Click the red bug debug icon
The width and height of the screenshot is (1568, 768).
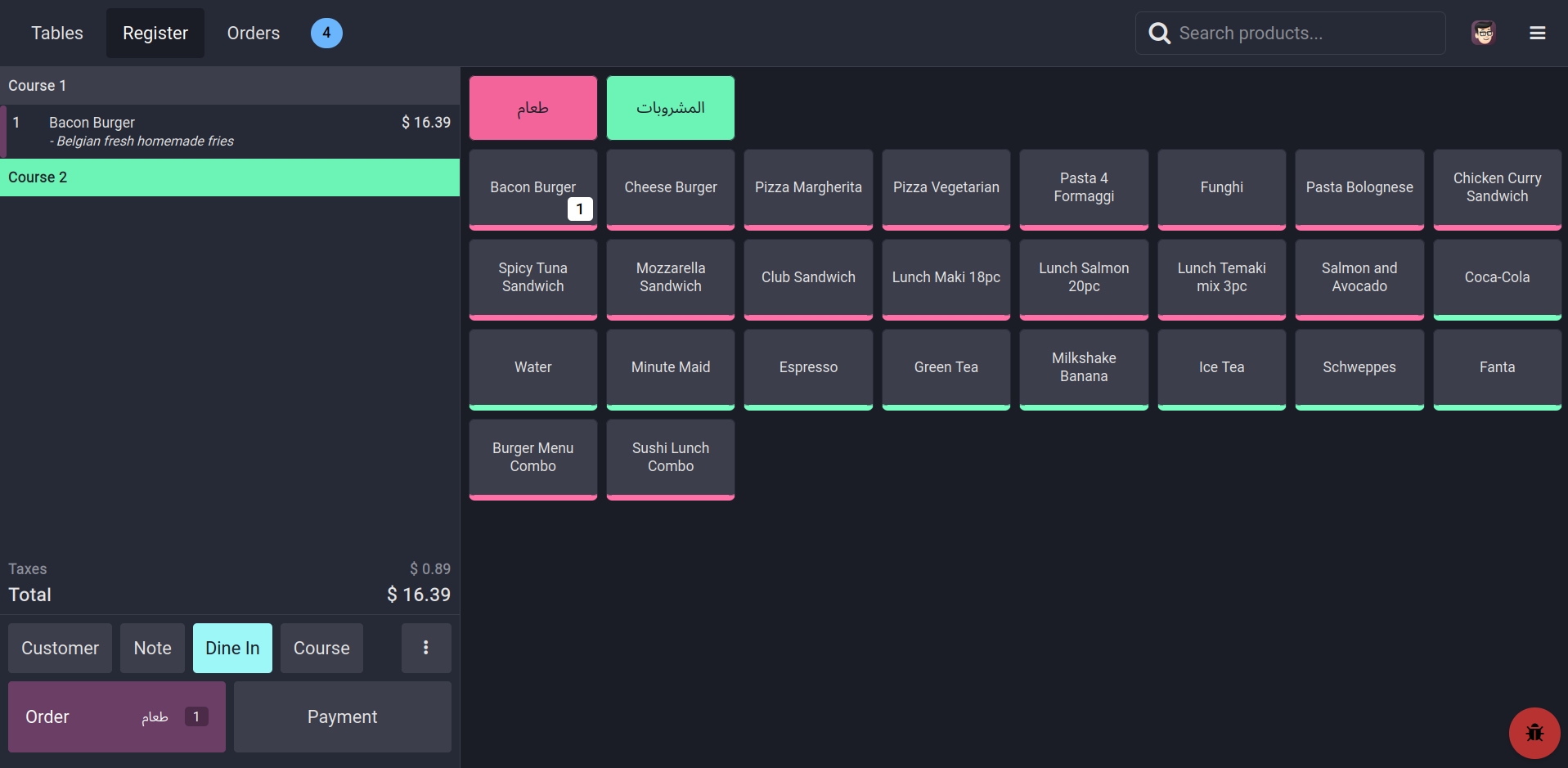click(1534, 733)
